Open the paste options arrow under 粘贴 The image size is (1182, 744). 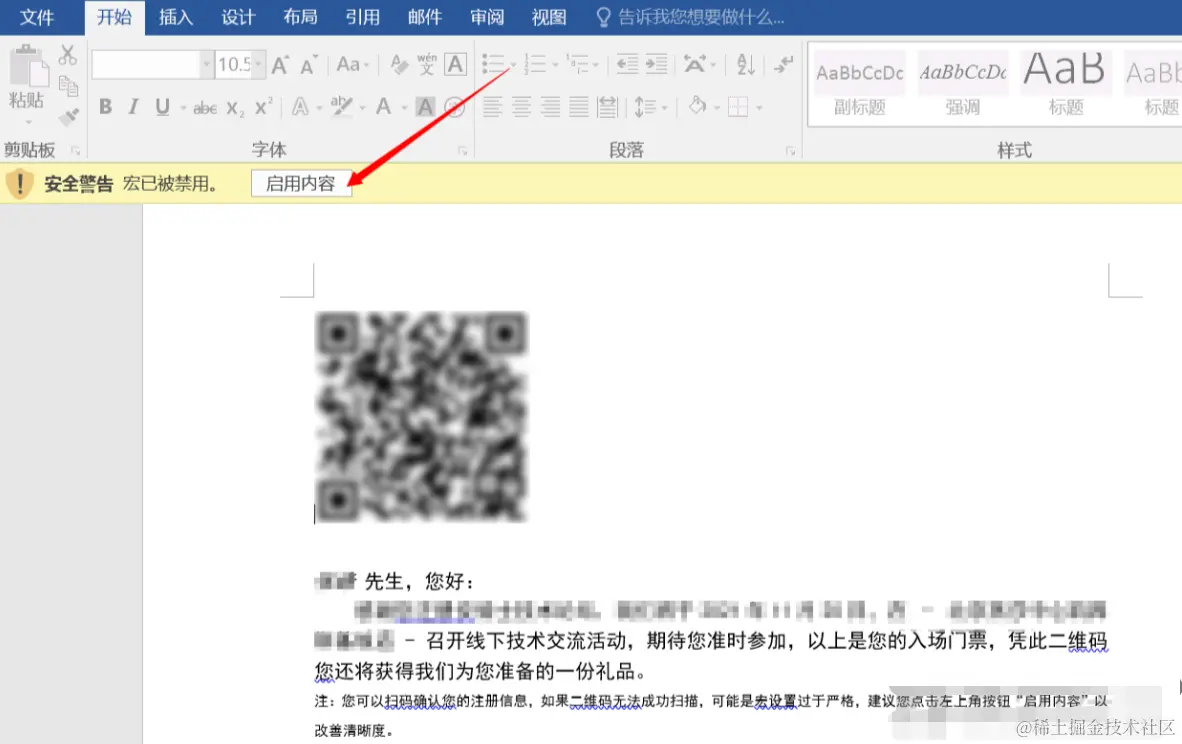28,121
